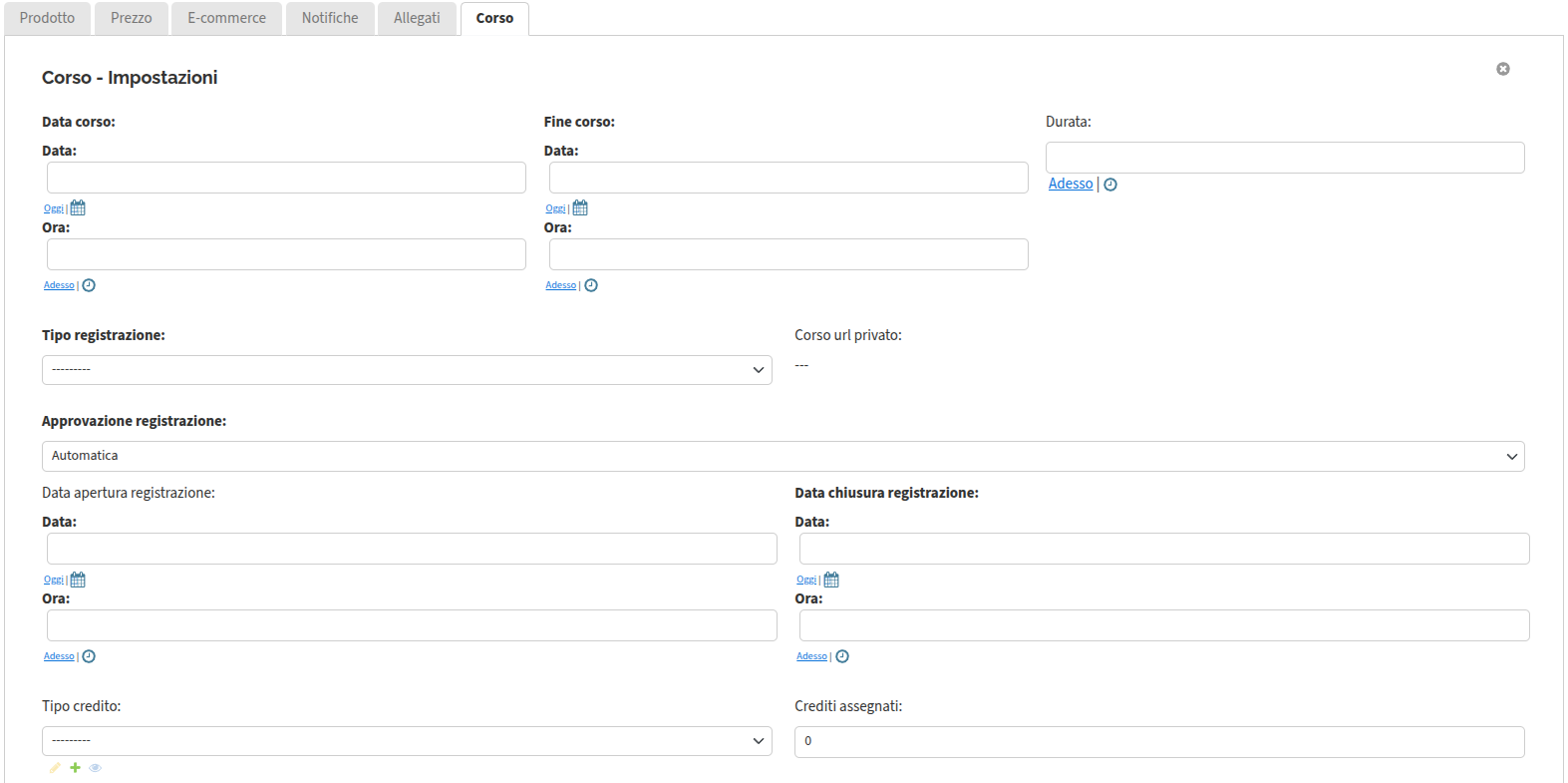Open clock picker for Fine corso time
This screenshot has width=1568, height=783.
pyautogui.click(x=591, y=285)
